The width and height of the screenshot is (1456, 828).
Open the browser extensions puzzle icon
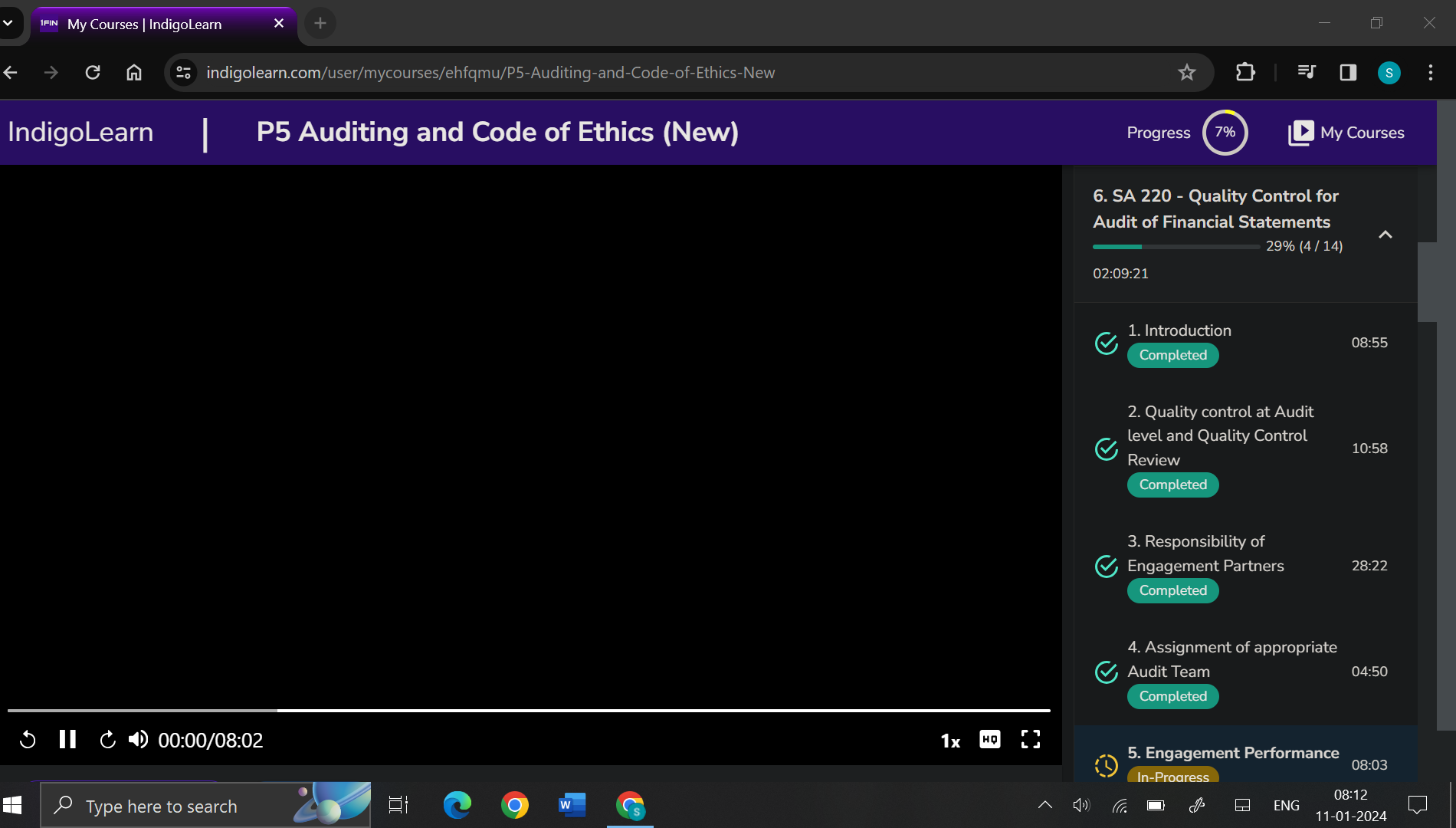pyautogui.click(x=1245, y=73)
